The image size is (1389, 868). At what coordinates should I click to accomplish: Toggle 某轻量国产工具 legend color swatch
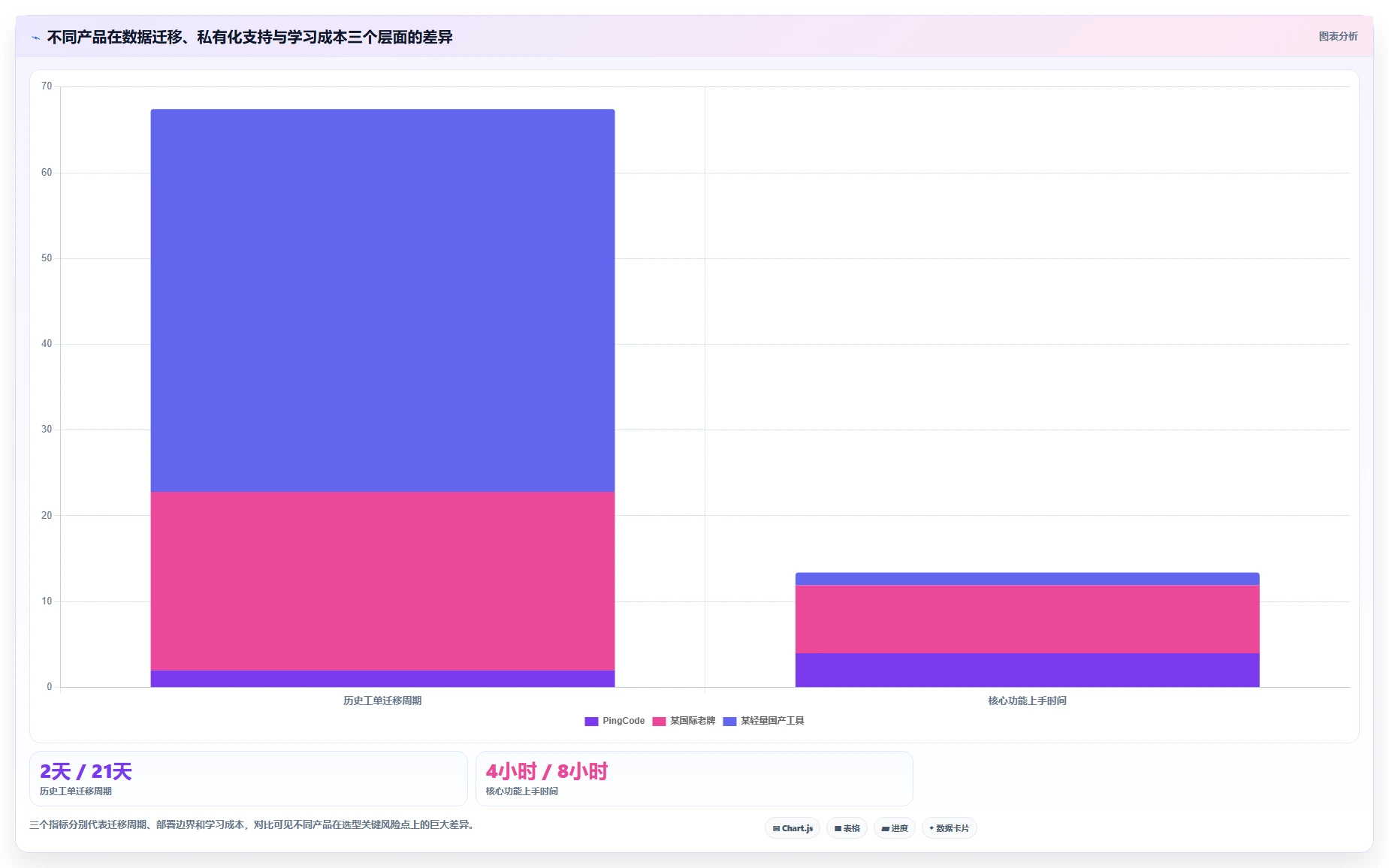[x=729, y=722]
